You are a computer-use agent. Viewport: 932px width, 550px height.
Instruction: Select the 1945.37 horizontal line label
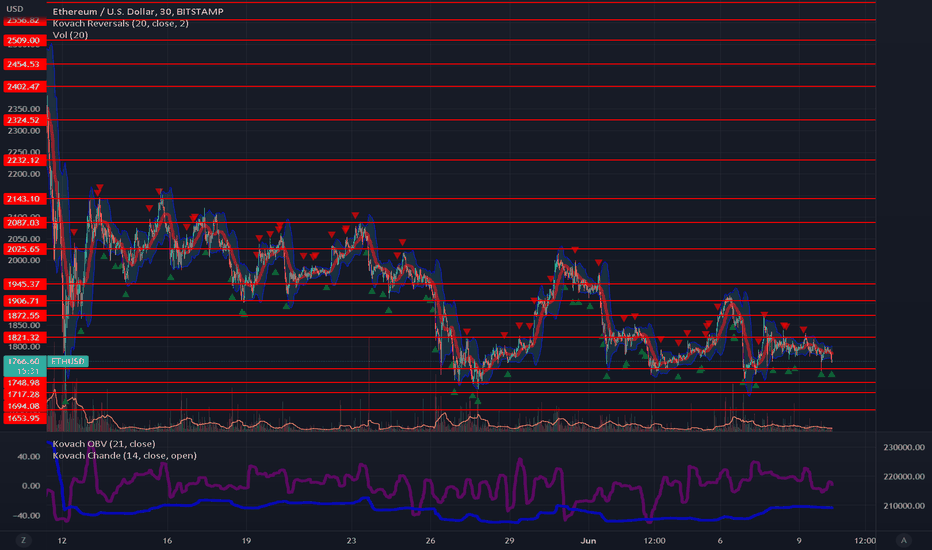(x=25, y=284)
